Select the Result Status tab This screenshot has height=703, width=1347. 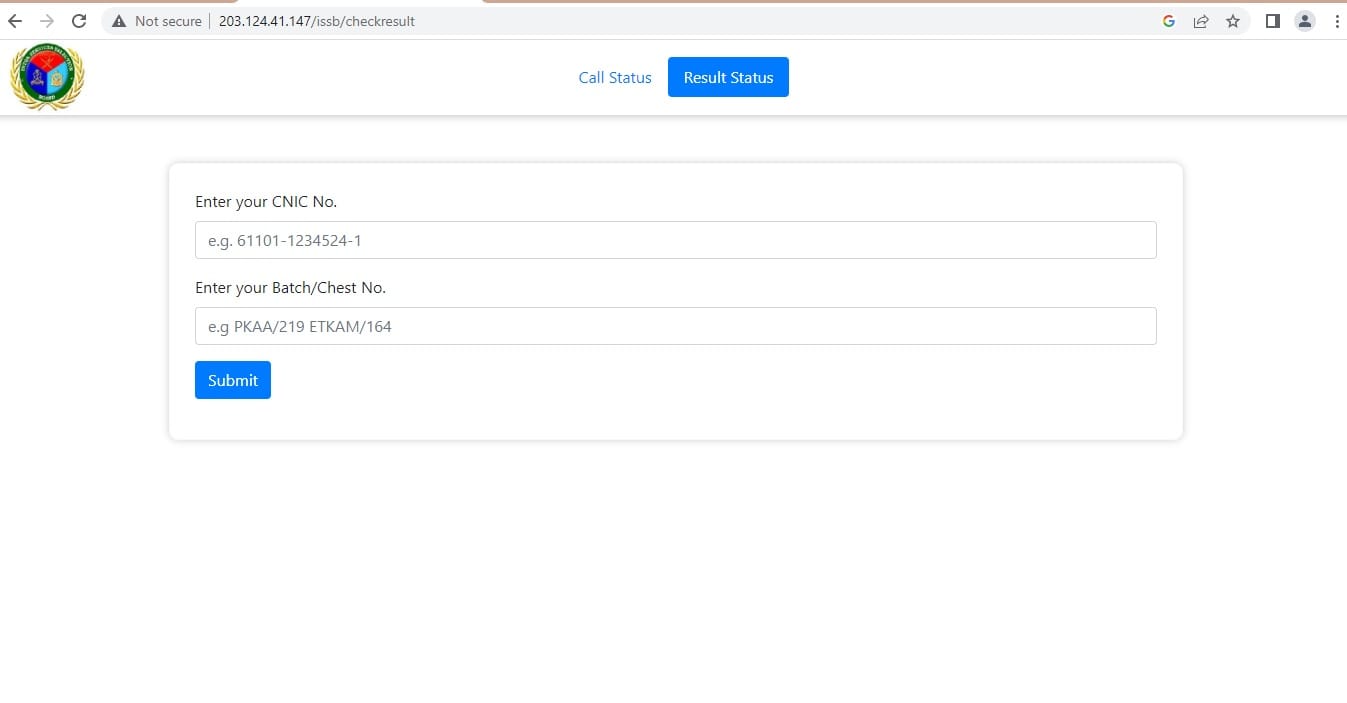(x=728, y=77)
